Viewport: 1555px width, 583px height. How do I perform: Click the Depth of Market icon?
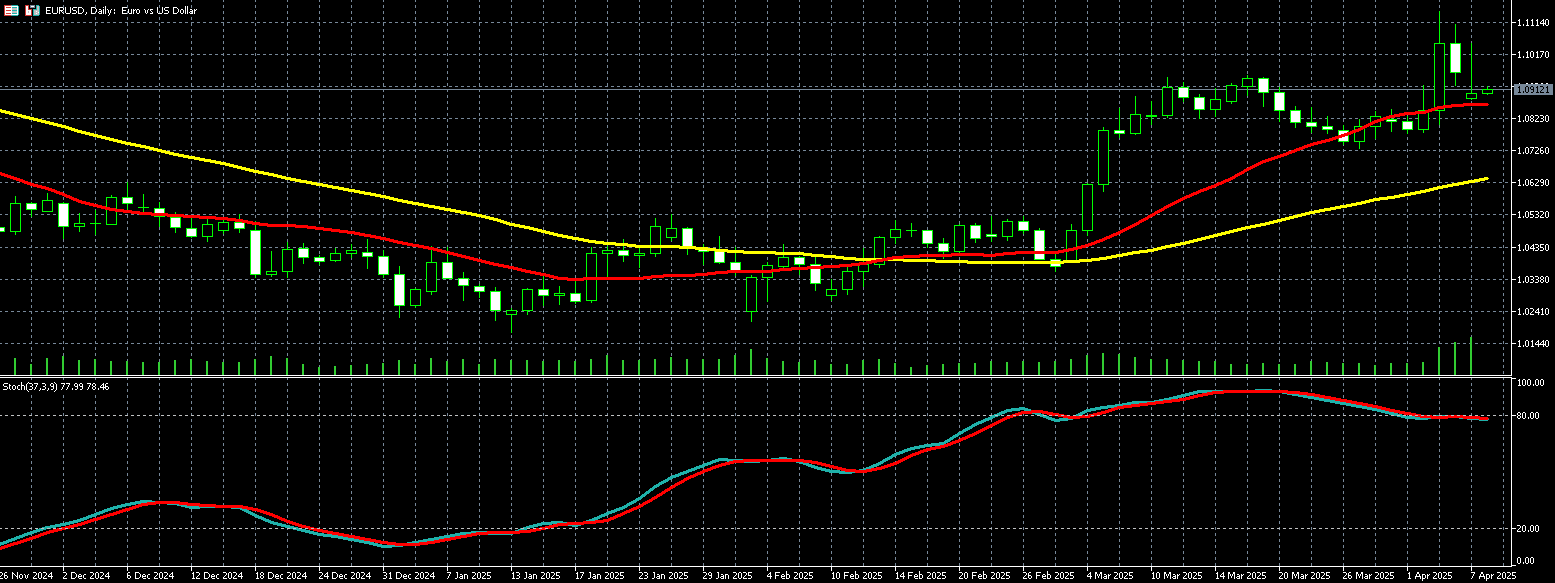pyautogui.click(x=33, y=10)
